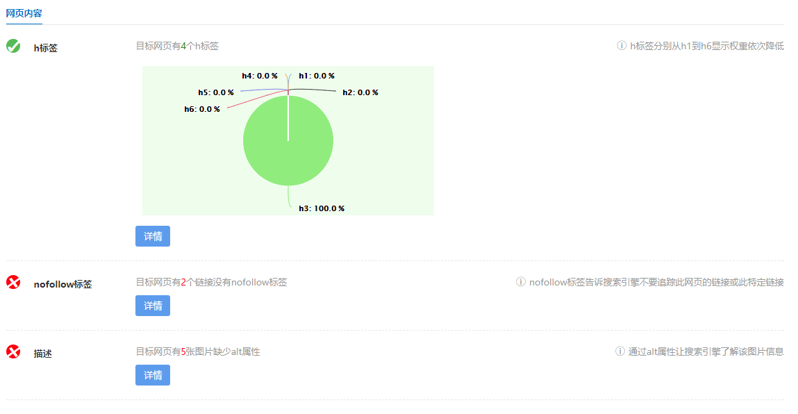Open the 网页内容 tab

24,13
